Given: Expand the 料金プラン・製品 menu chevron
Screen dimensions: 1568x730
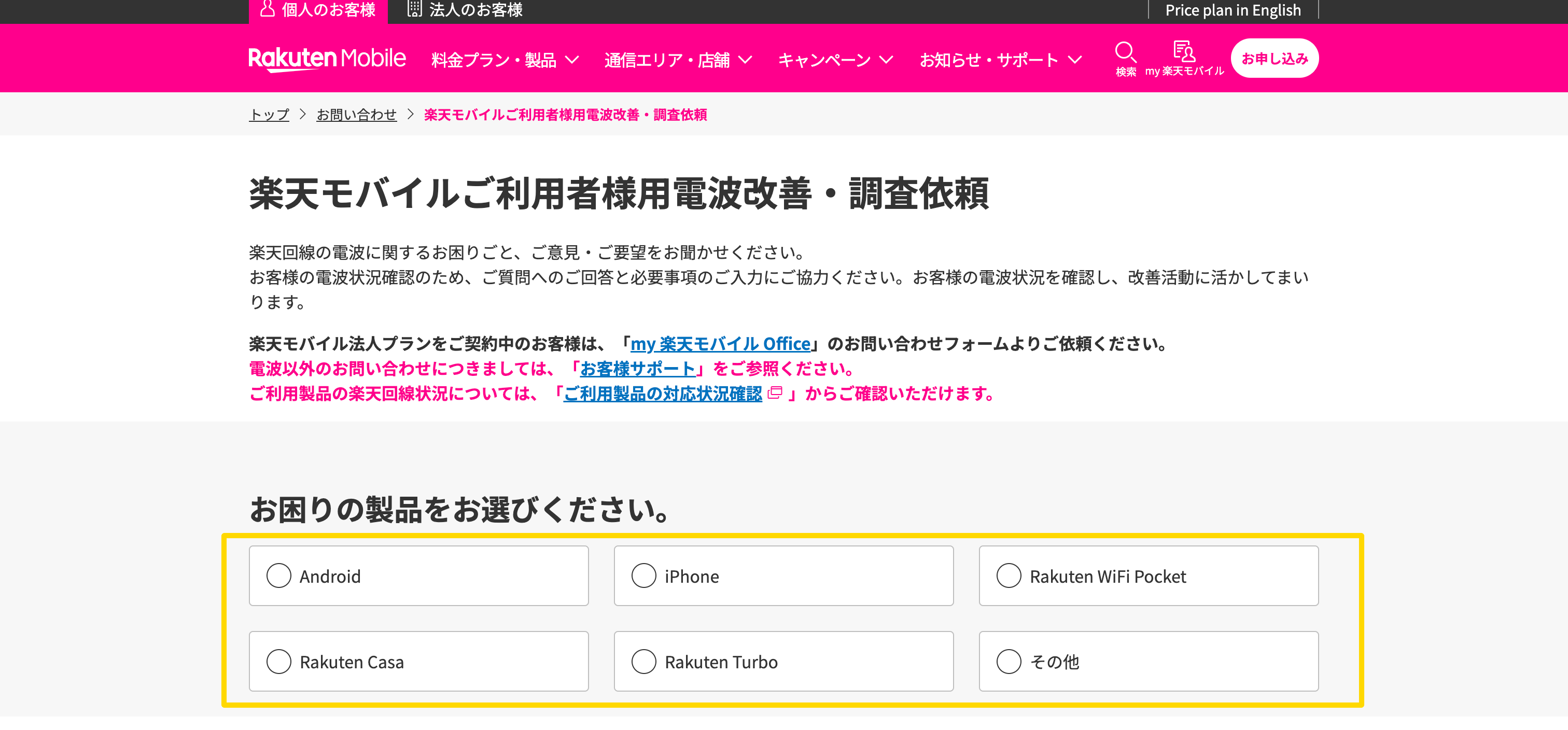Looking at the screenshot, I should tap(571, 60).
